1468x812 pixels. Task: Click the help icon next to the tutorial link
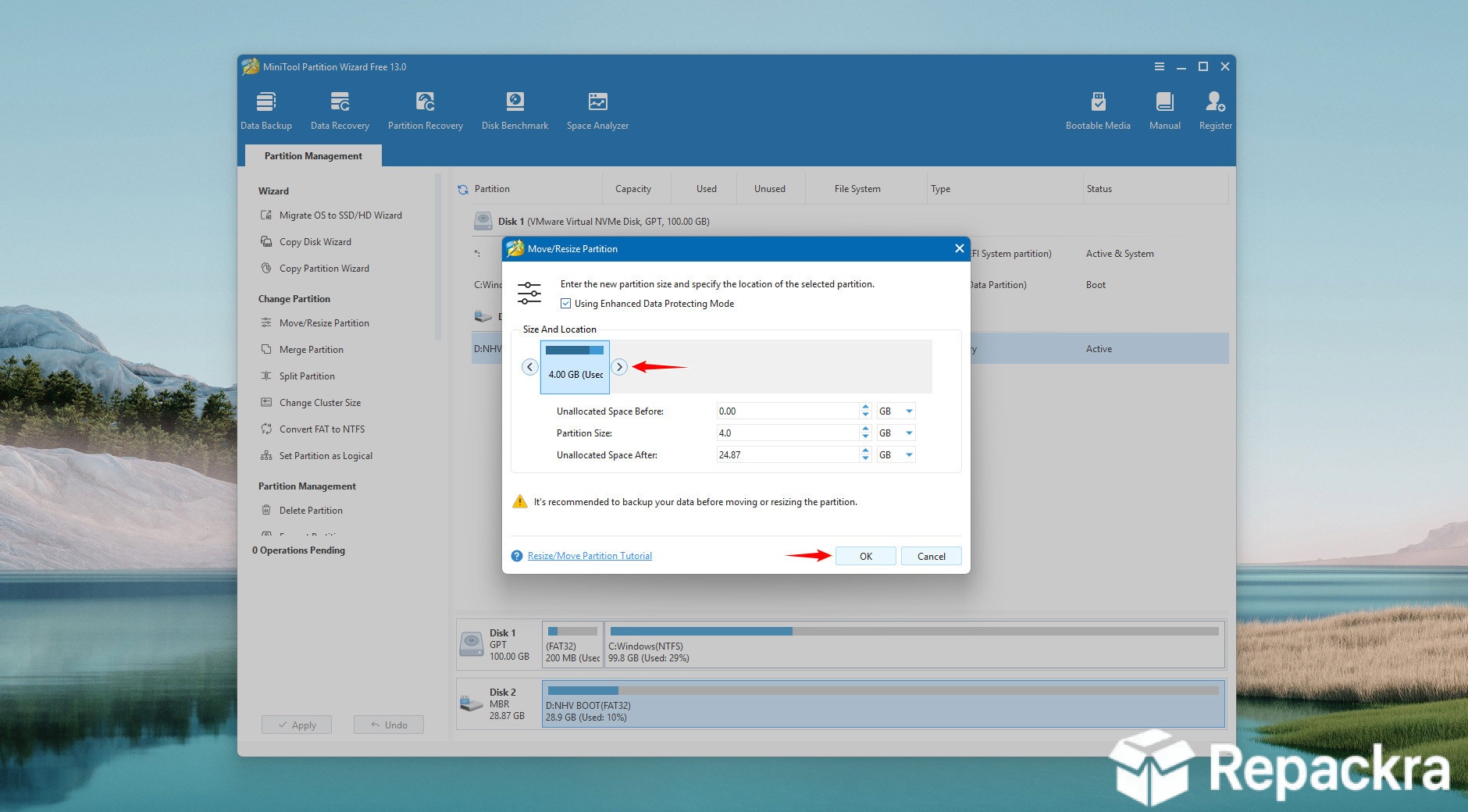pyautogui.click(x=517, y=556)
